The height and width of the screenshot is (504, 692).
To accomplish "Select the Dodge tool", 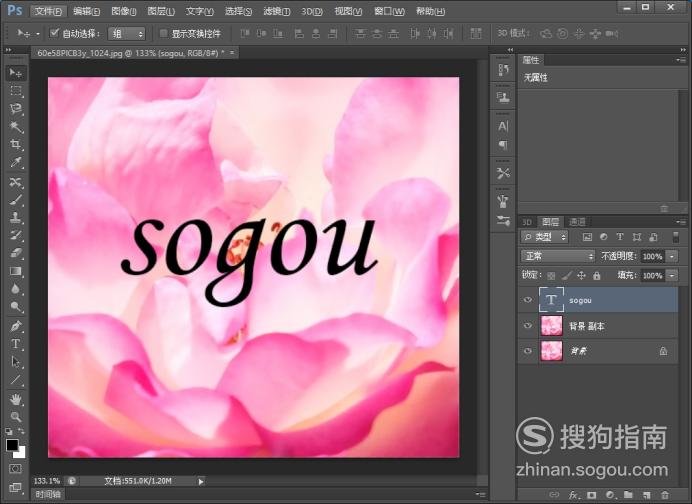I will click(16, 307).
